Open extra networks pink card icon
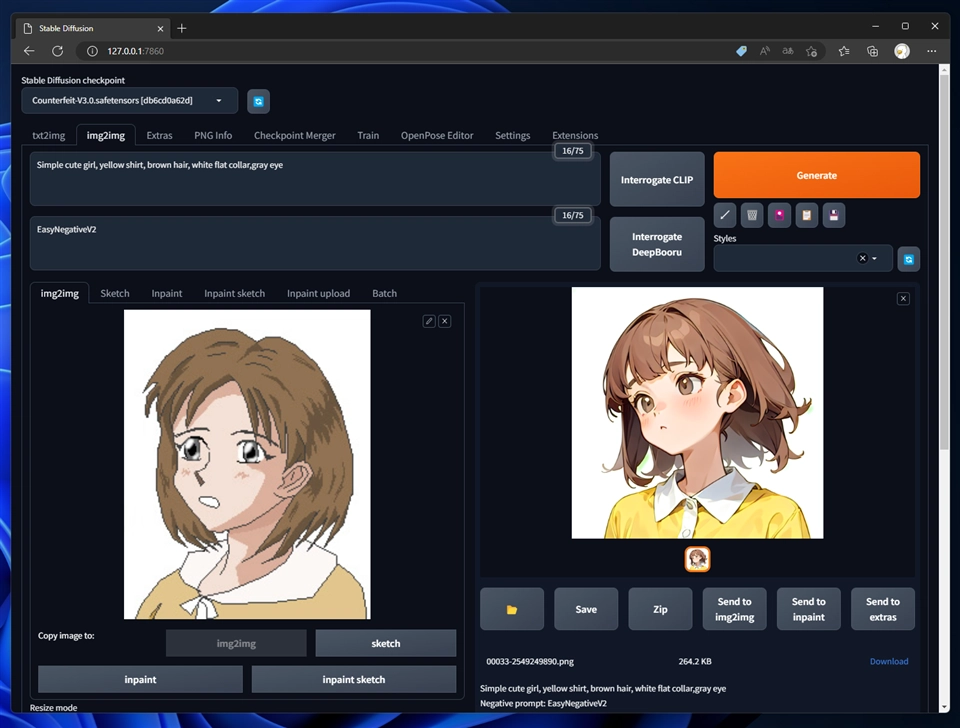960x728 pixels. (779, 215)
